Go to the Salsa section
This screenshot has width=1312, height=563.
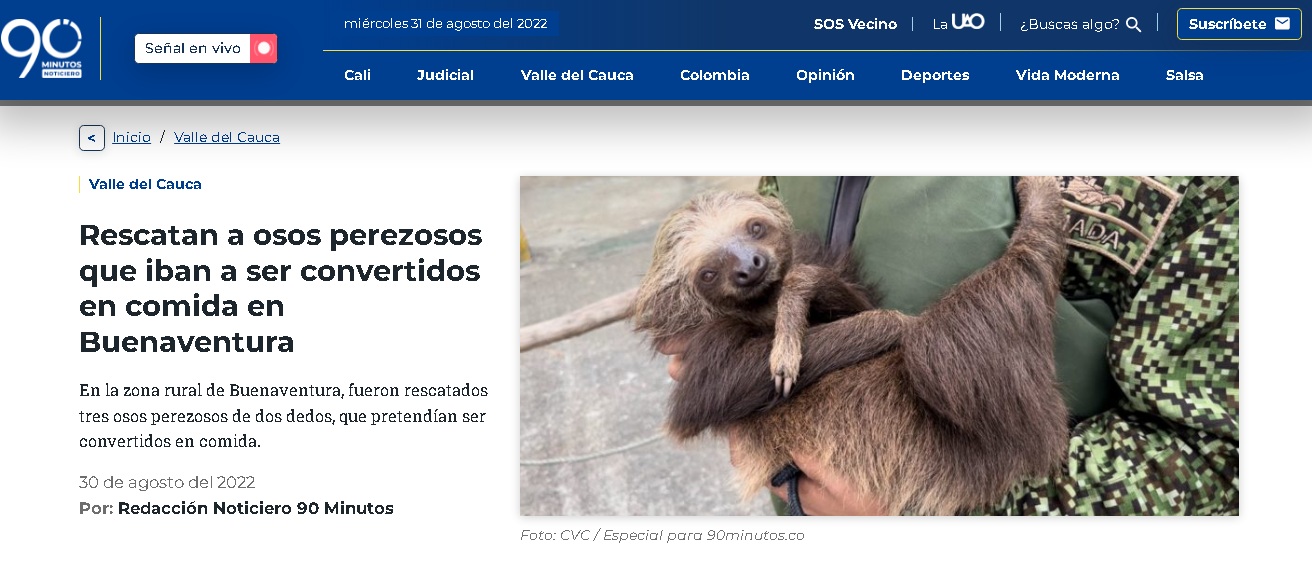(1185, 75)
